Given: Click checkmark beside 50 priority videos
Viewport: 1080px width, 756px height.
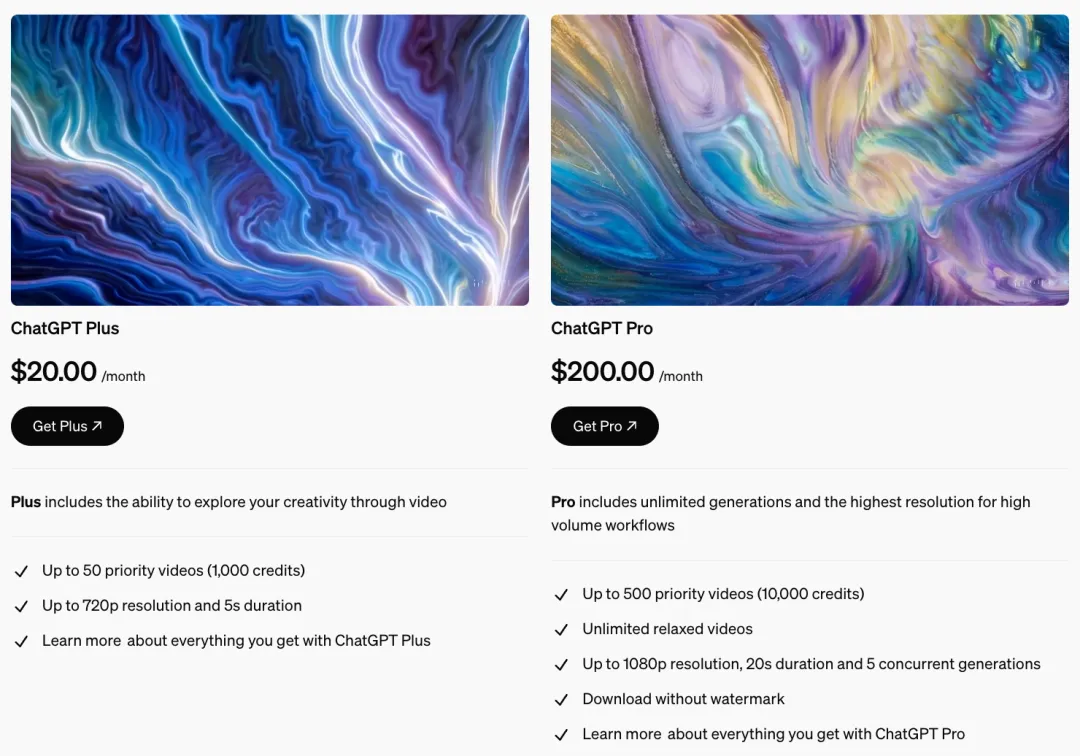Looking at the screenshot, I should pos(21,571).
